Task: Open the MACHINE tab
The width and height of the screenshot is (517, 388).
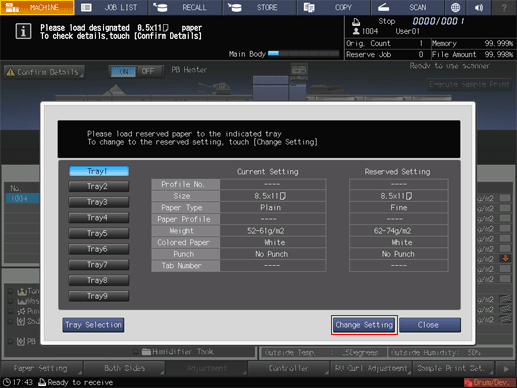Action: pos(37,7)
